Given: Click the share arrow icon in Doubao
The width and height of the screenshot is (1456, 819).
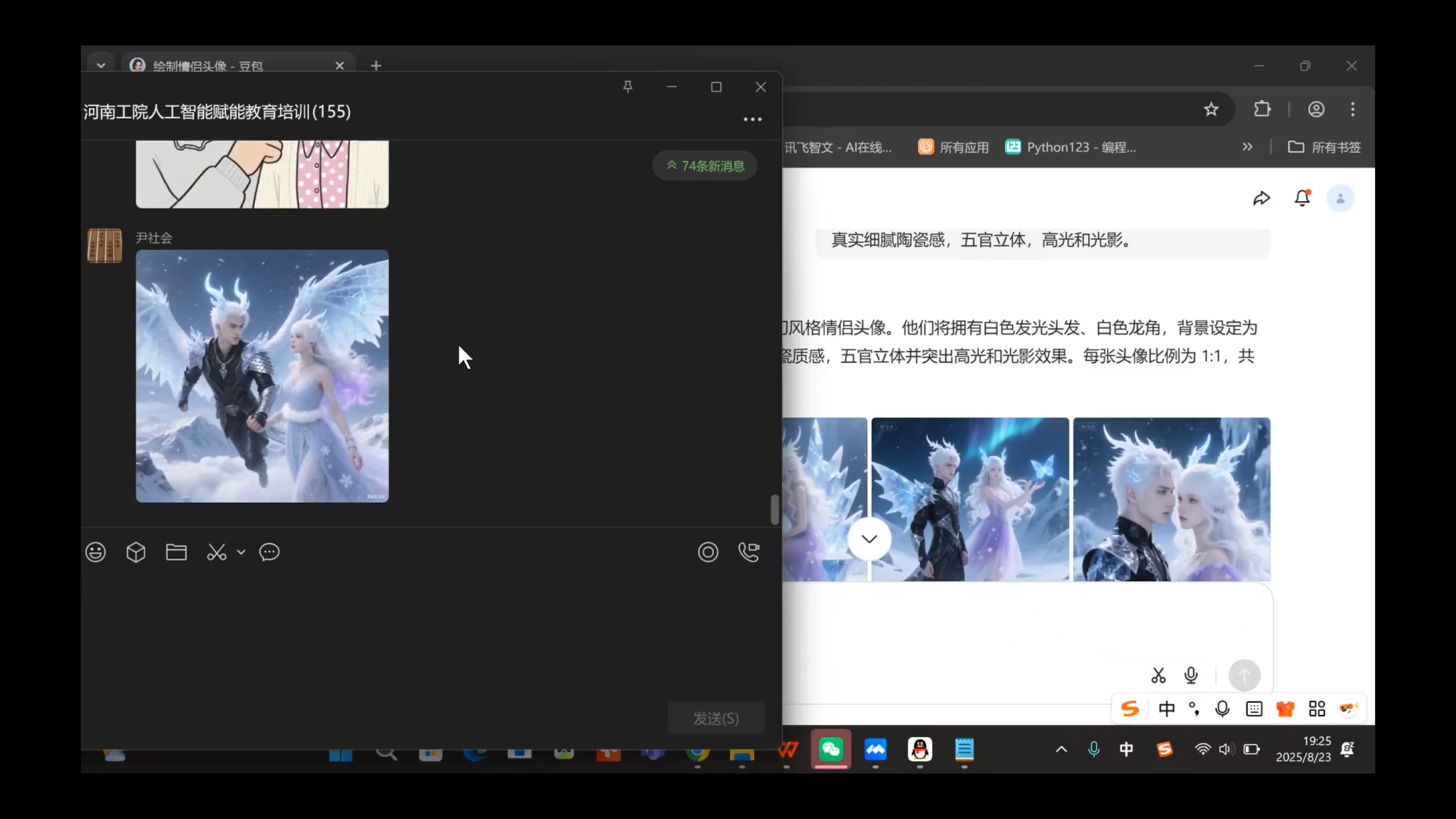Looking at the screenshot, I should pyautogui.click(x=1261, y=198).
